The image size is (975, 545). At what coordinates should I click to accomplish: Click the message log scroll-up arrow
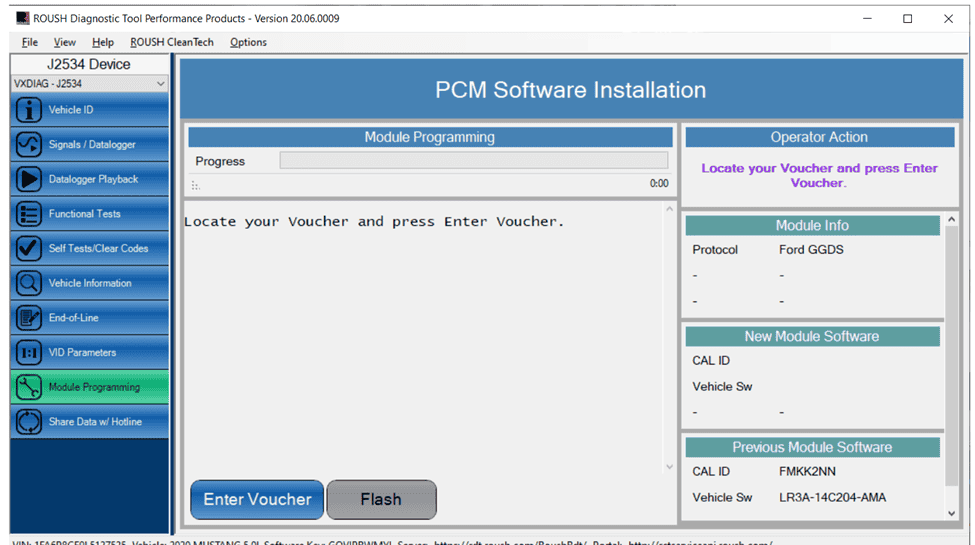pos(669,209)
